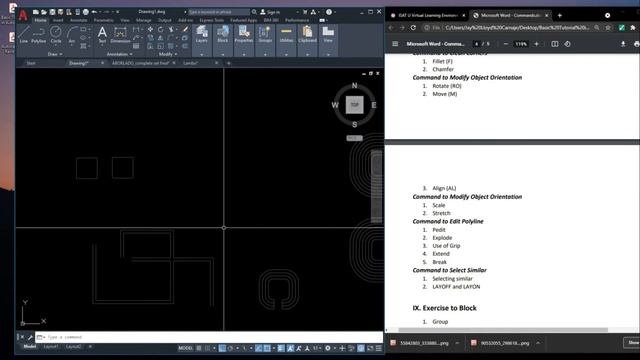640x360 pixels.
Task: Switch to the Insert ribbon tab
Action: [x=58, y=20]
